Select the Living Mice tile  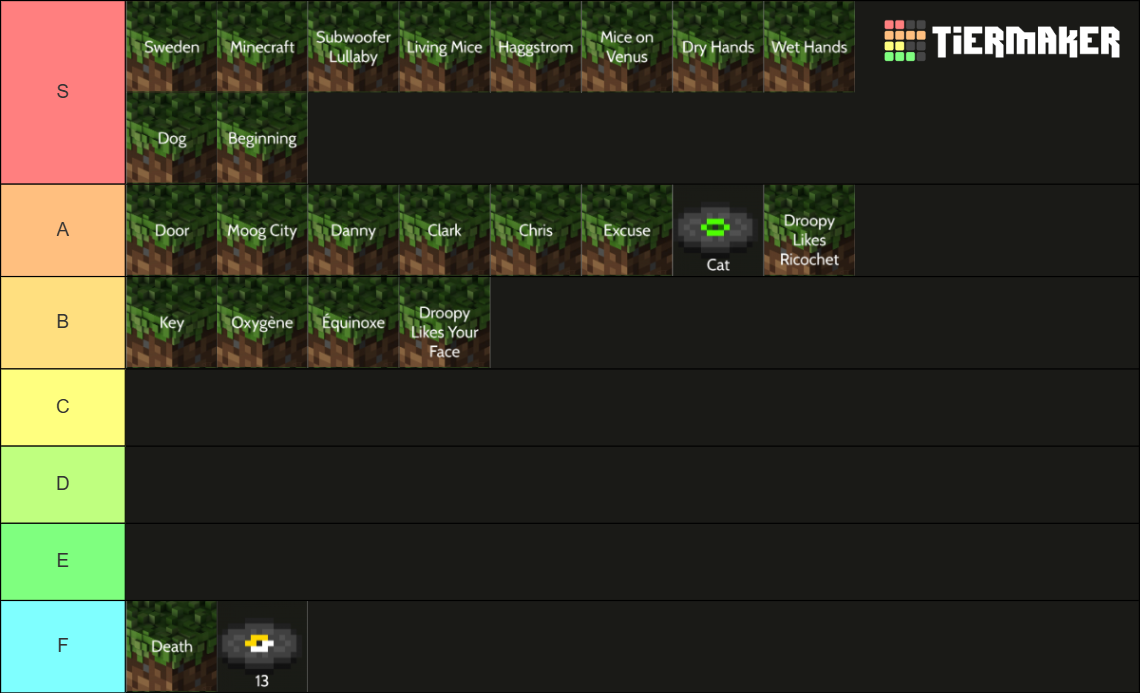pos(444,47)
